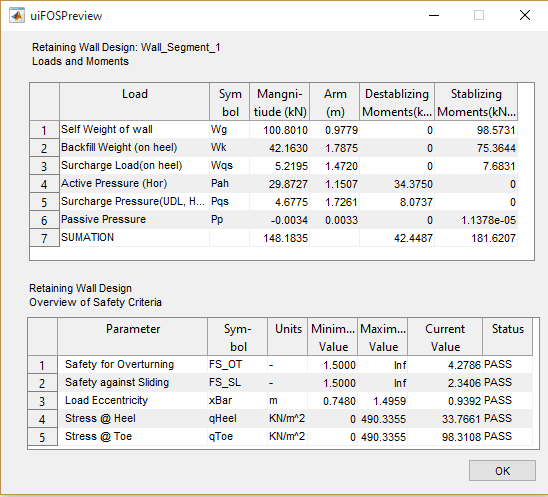
Task: Select total magnitude 148.1835
Action: (280, 238)
